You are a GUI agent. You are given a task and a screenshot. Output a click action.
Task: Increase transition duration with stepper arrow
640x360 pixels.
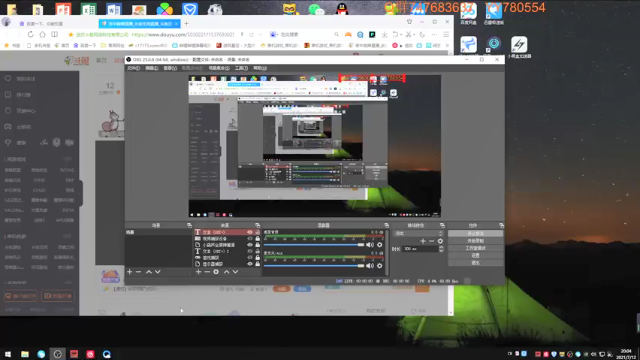(x=441, y=247)
